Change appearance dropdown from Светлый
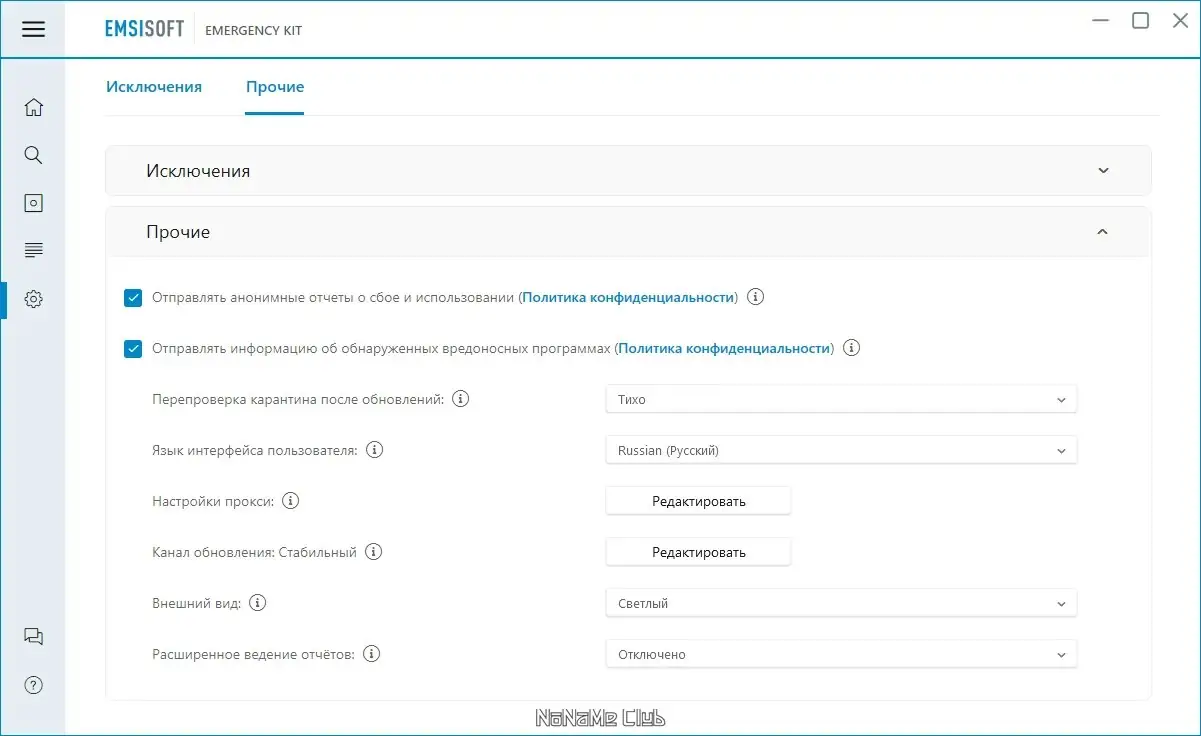 click(x=841, y=604)
